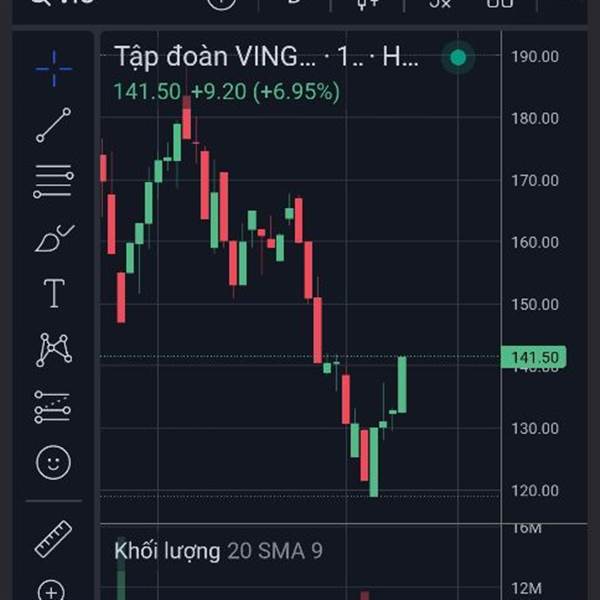This screenshot has width=600, height=600.
Task: Select the trend line drawing tool
Action: point(53,125)
